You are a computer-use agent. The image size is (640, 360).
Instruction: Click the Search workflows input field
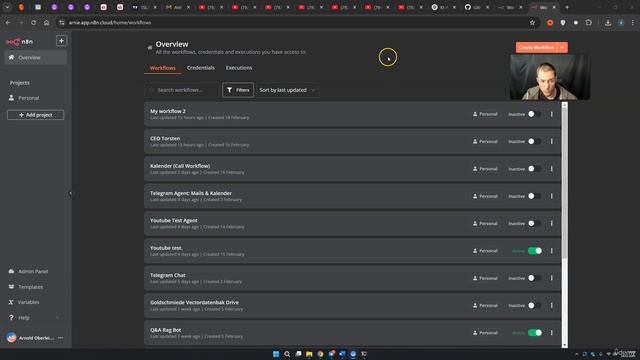[x=182, y=90]
